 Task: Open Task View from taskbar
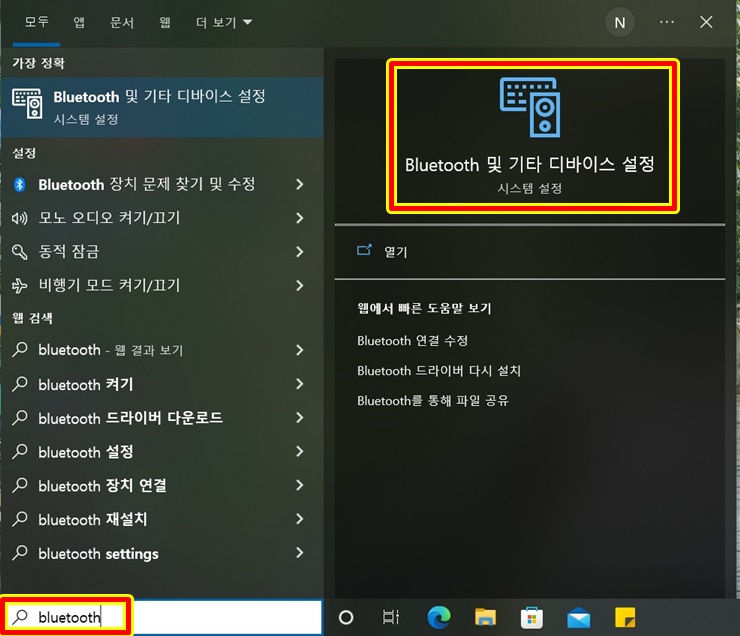(x=391, y=617)
